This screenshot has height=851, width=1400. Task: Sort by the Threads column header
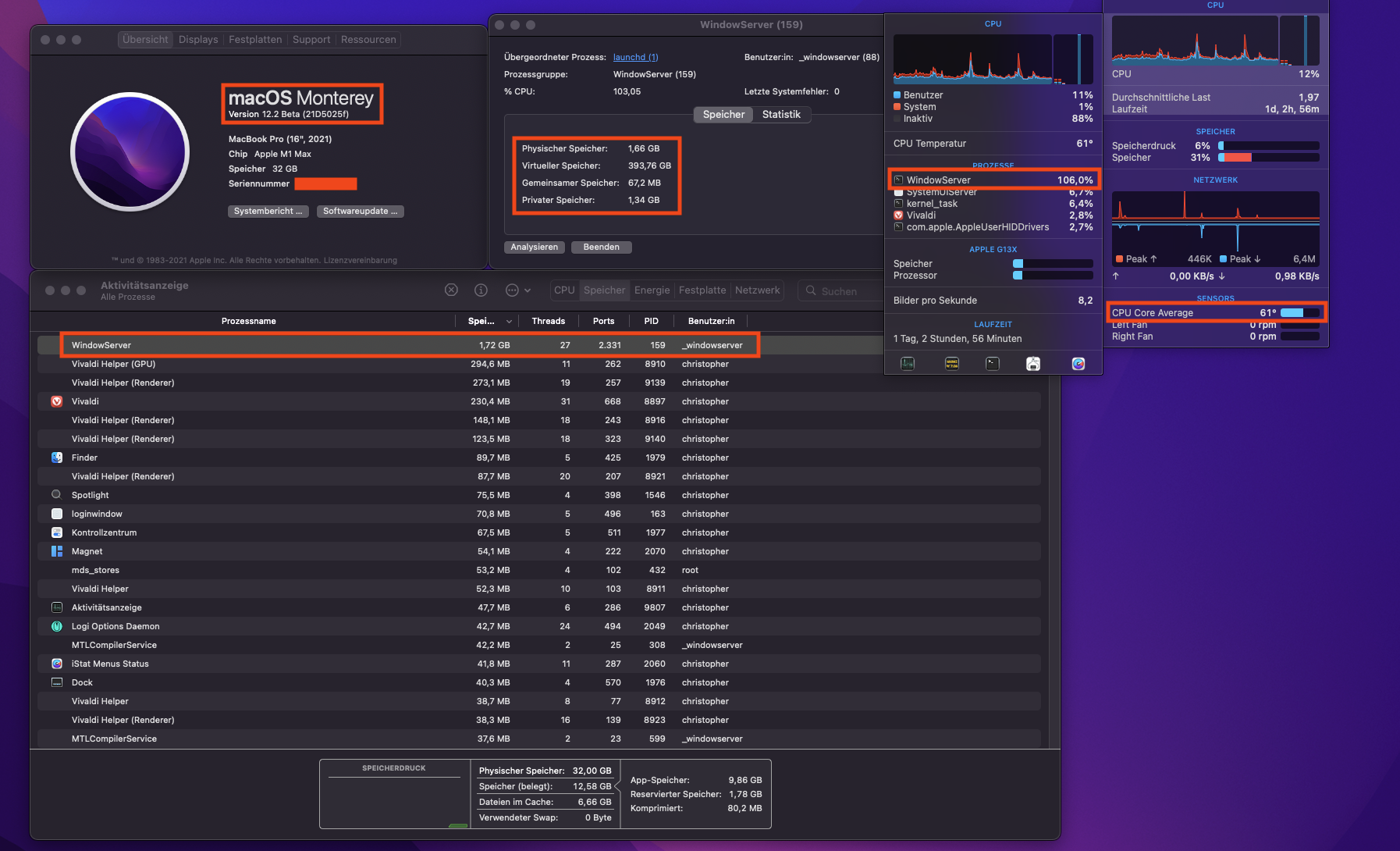(x=549, y=321)
